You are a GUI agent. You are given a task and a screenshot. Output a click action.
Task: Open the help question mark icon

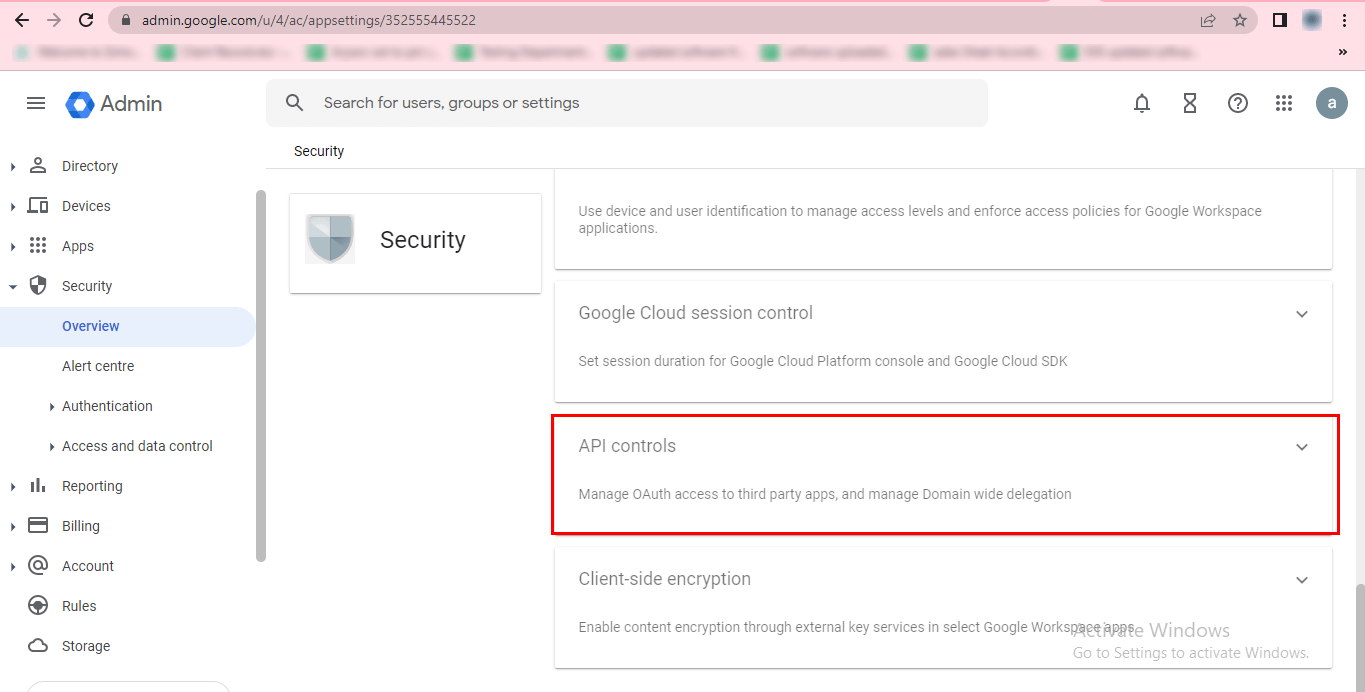tap(1238, 103)
